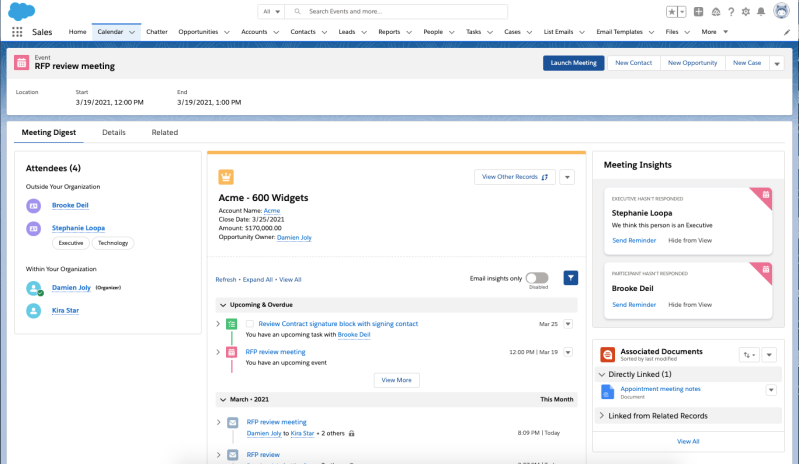Click the Associated Documents panel icon

click(607, 354)
